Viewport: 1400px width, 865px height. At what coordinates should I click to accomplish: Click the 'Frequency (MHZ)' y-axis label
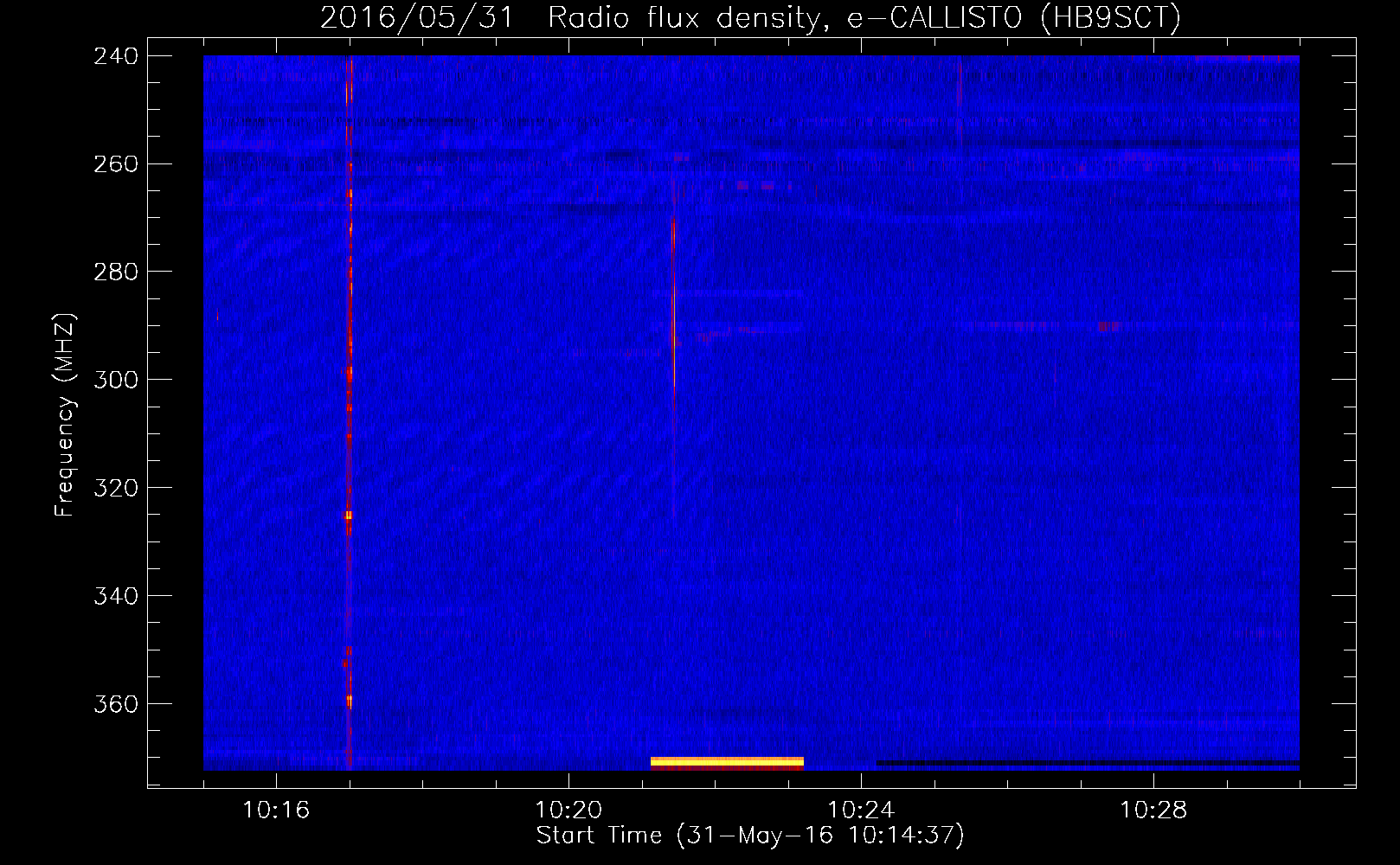pyautogui.click(x=65, y=415)
